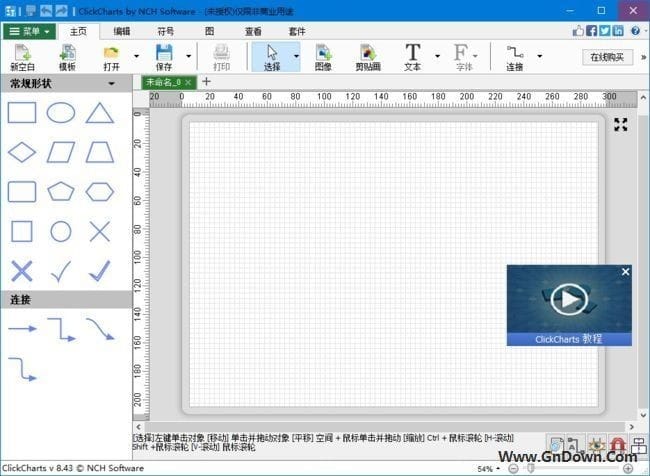Viewport: 650px width, 476px height.
Task: Add a new document tab with plus
Action: pyautogui.click(x=206, y=81)
